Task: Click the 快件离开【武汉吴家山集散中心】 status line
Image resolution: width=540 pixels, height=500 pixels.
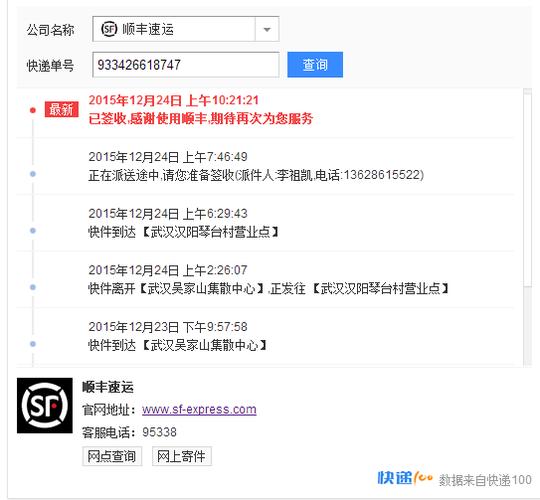Action: coord(269,289)
